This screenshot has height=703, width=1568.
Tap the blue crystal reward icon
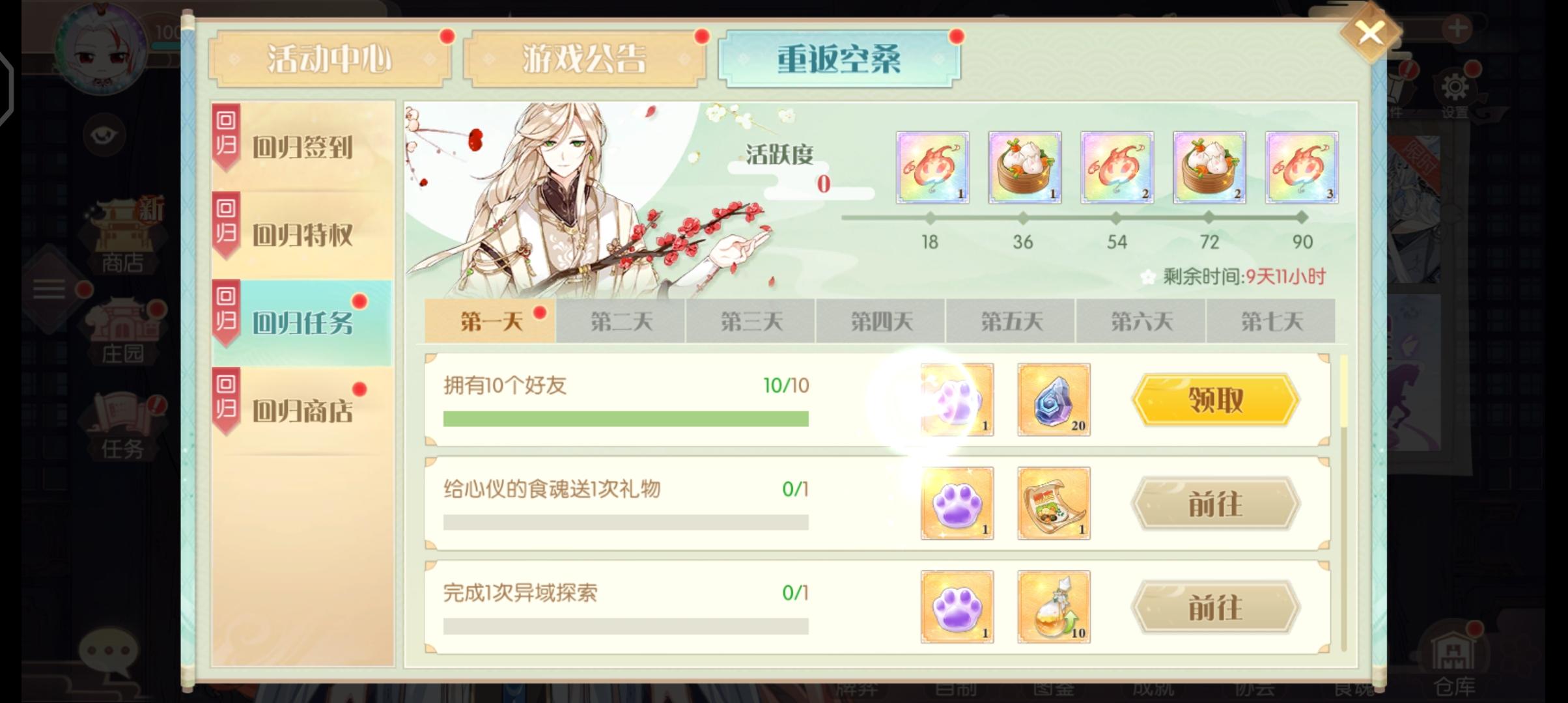point(1054,400)
